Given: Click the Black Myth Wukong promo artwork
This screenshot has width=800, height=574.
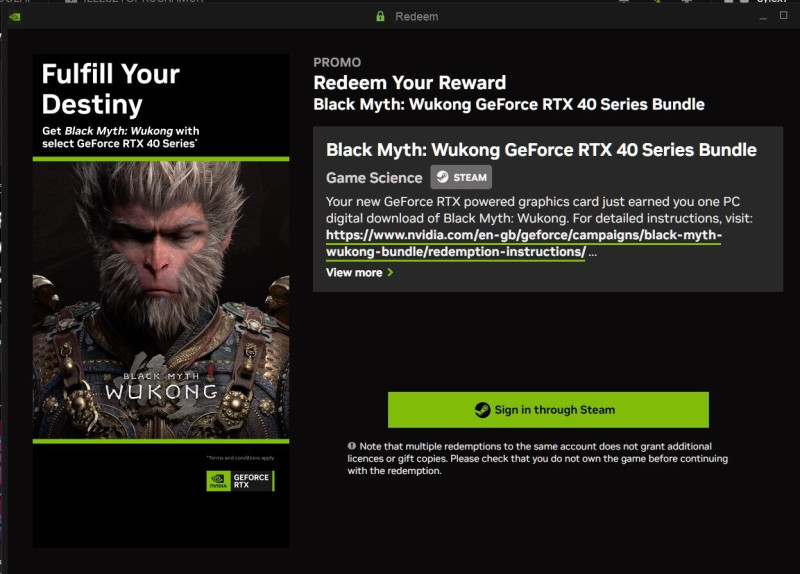Looking at the screenshot, I should [x=161, y=300].
